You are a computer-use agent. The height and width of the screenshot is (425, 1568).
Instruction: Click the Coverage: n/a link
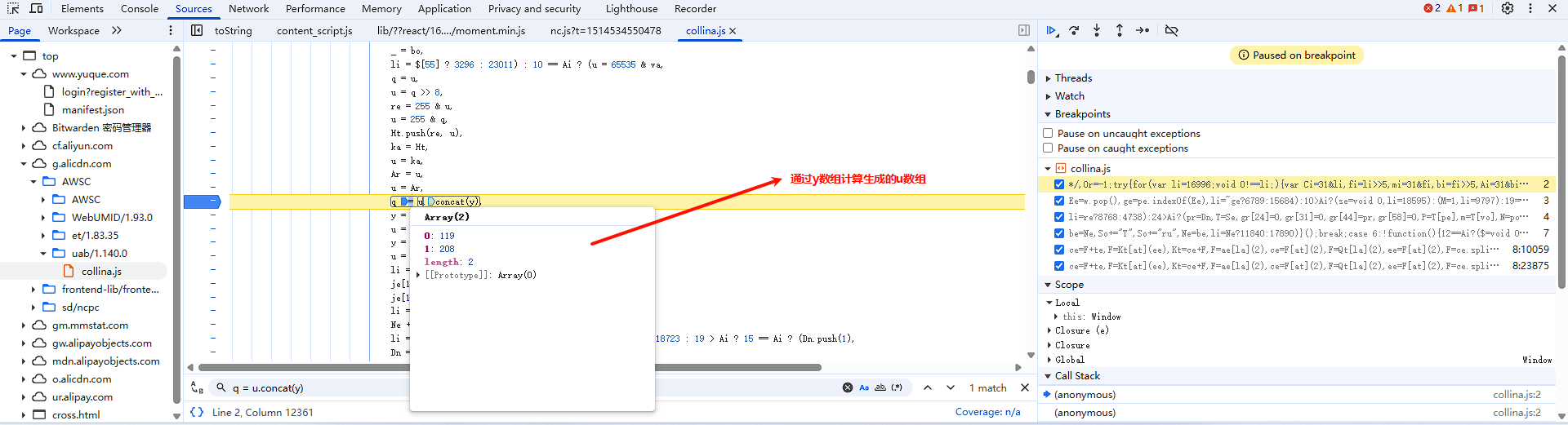click(x=987, y=412)
